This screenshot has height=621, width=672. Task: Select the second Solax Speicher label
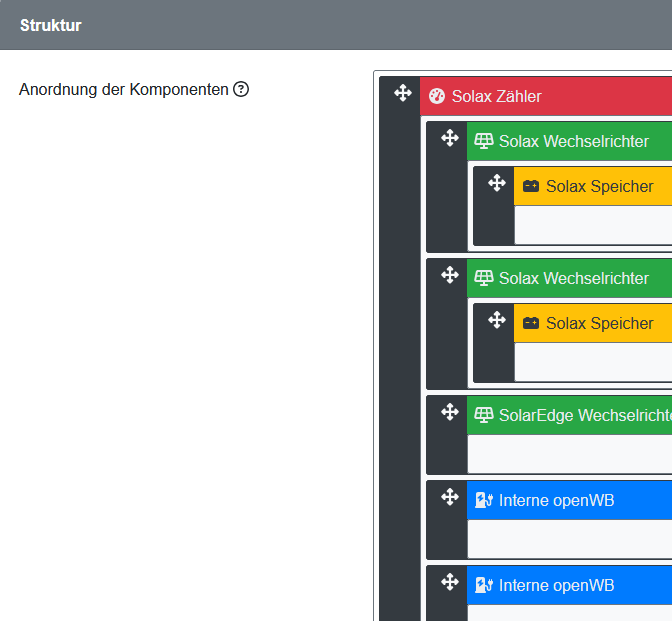(600, 324)
